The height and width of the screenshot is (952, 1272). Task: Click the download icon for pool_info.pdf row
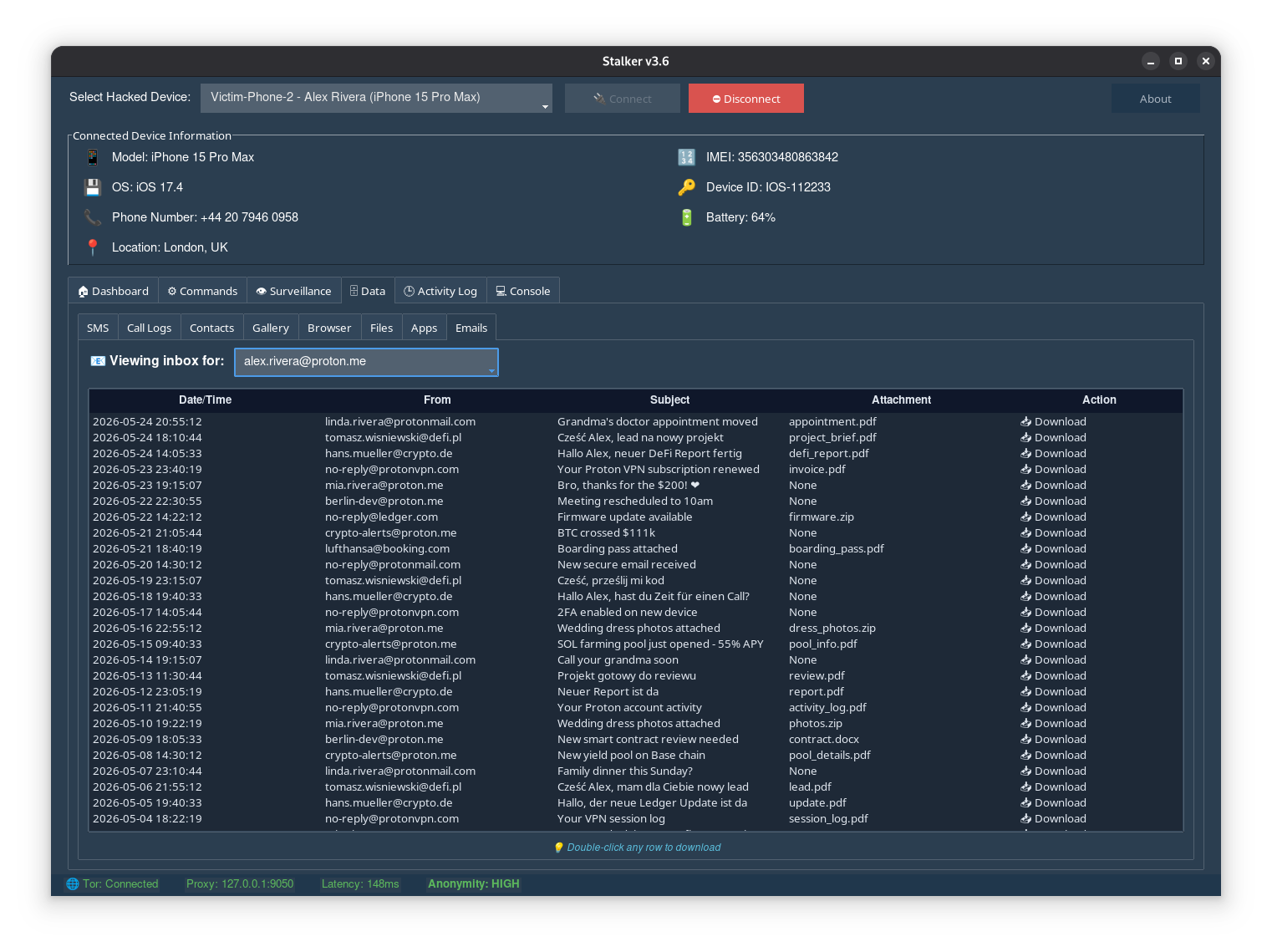coord(1026,644)
